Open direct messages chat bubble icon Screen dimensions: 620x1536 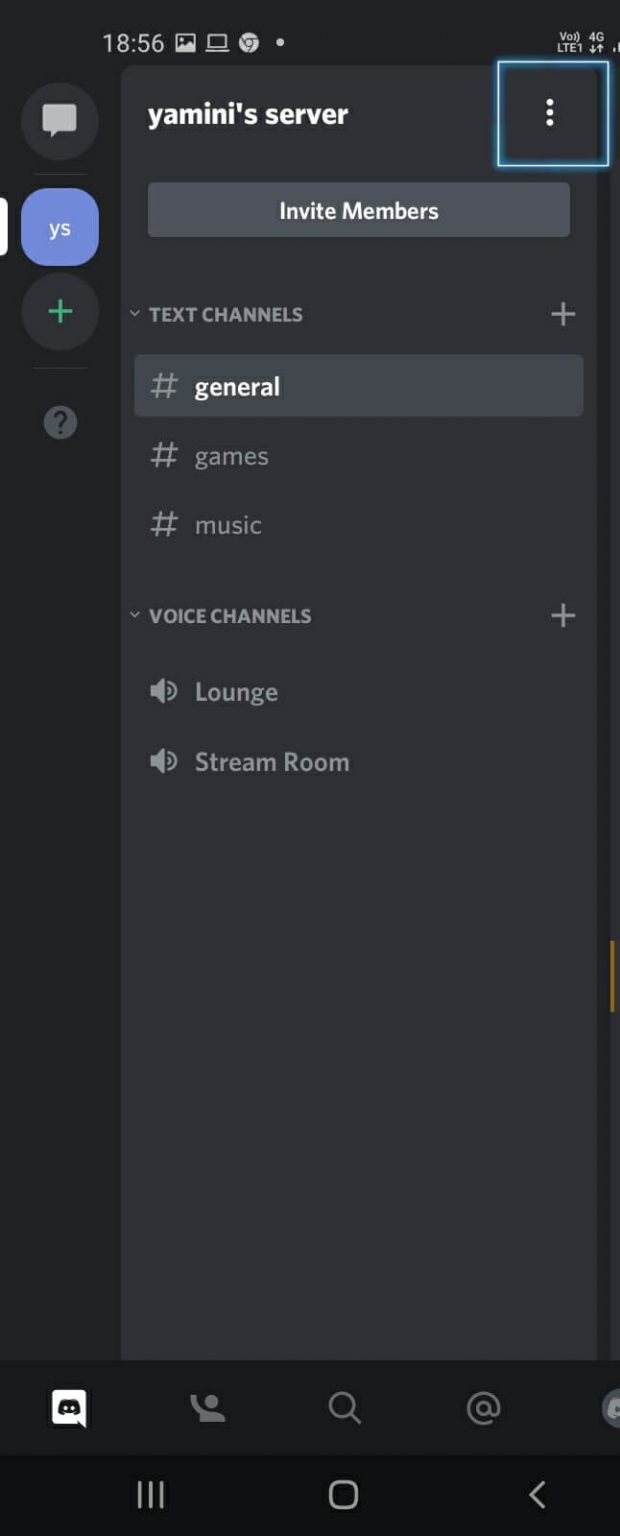pos(60,120)
